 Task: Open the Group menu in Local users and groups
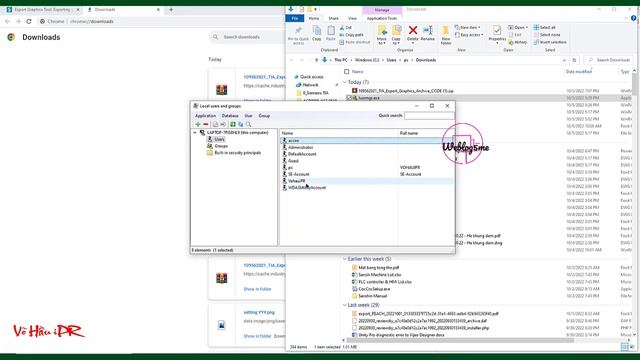(264, 116)
